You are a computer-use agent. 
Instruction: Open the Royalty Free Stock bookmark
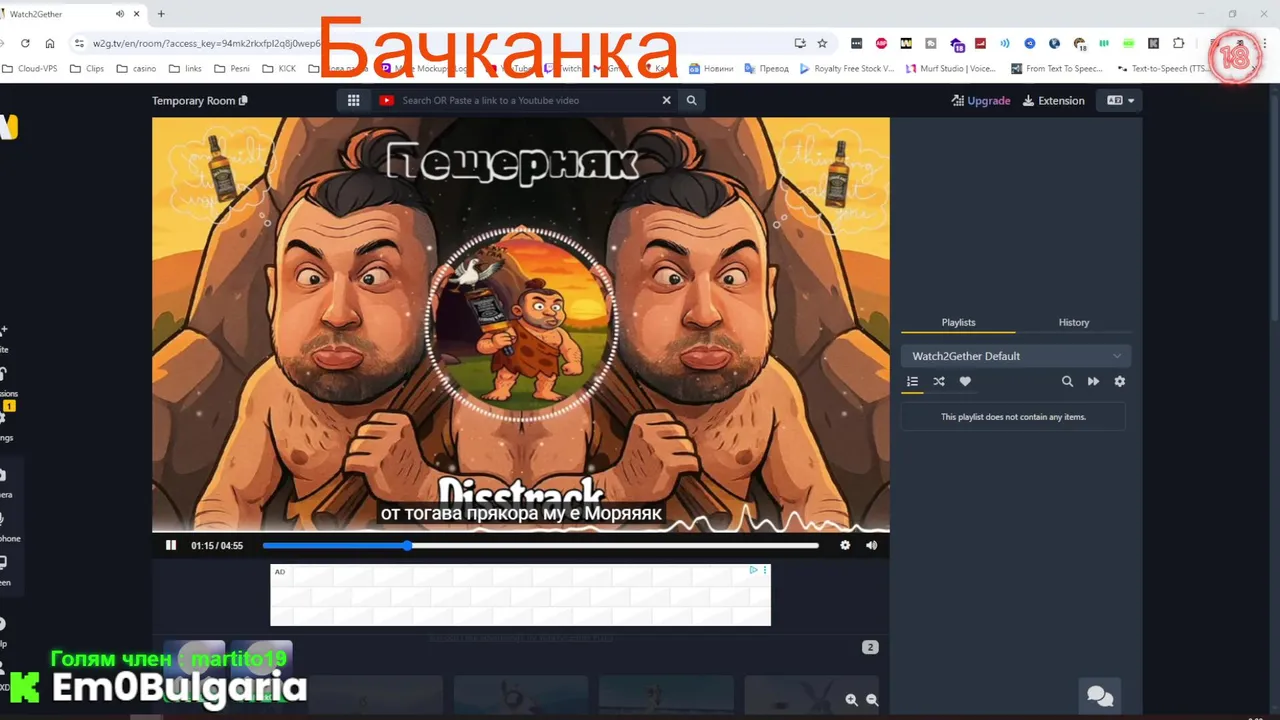pyautogui.click(x=846, y=69)
